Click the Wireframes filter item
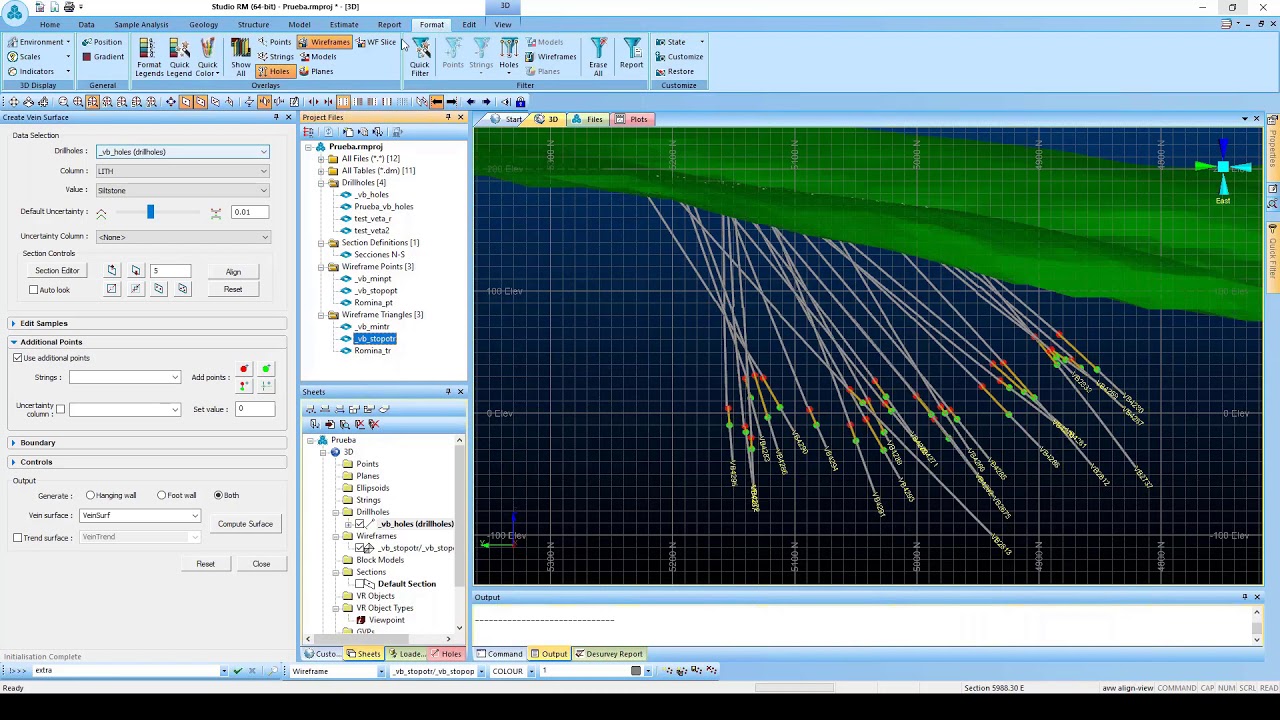This screenshot has height=720, width=1280. click(551, 57)
